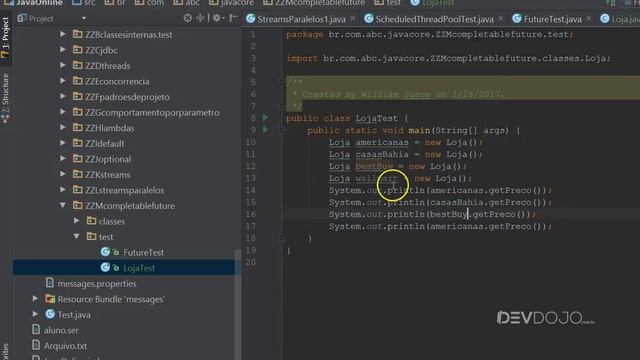Select aluno.ser file

point(61,330)
